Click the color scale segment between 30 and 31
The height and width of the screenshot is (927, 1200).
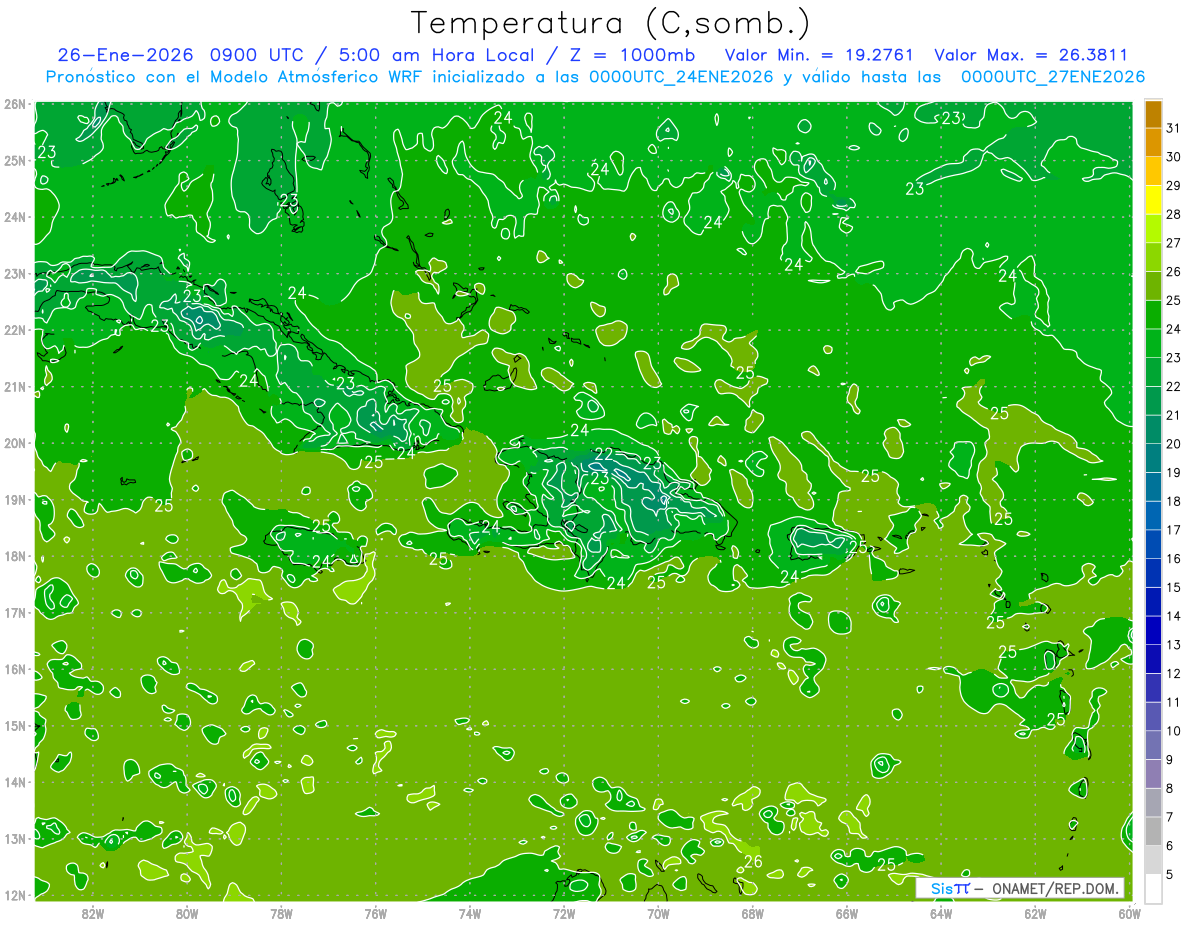pos(1153,142)
